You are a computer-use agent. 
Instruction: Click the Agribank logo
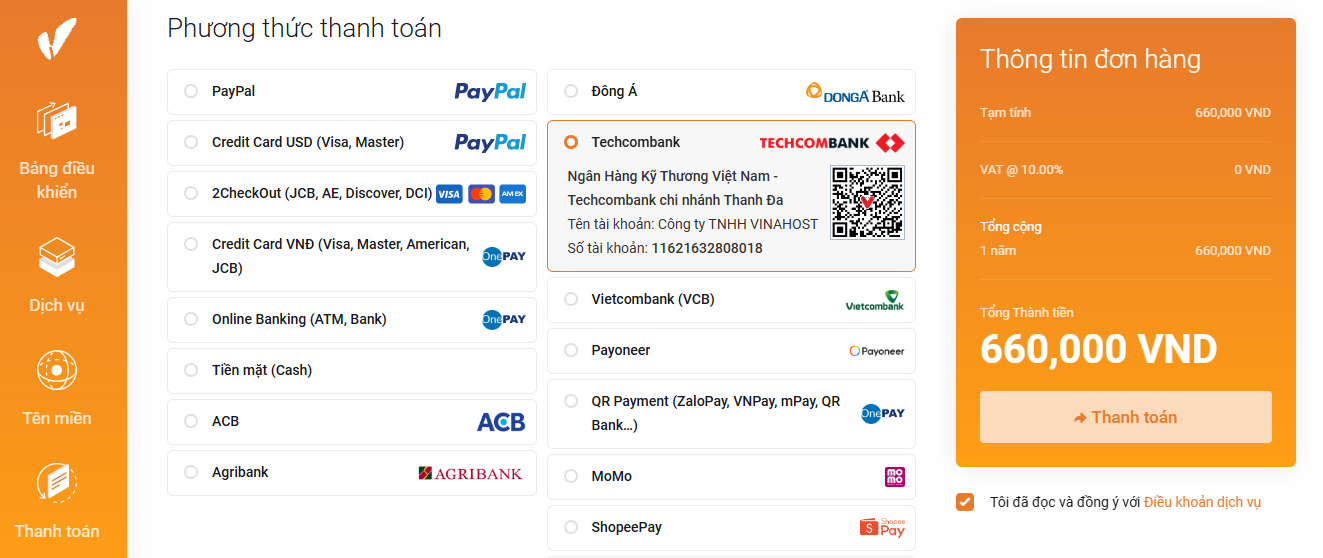(x=471, y=473)
